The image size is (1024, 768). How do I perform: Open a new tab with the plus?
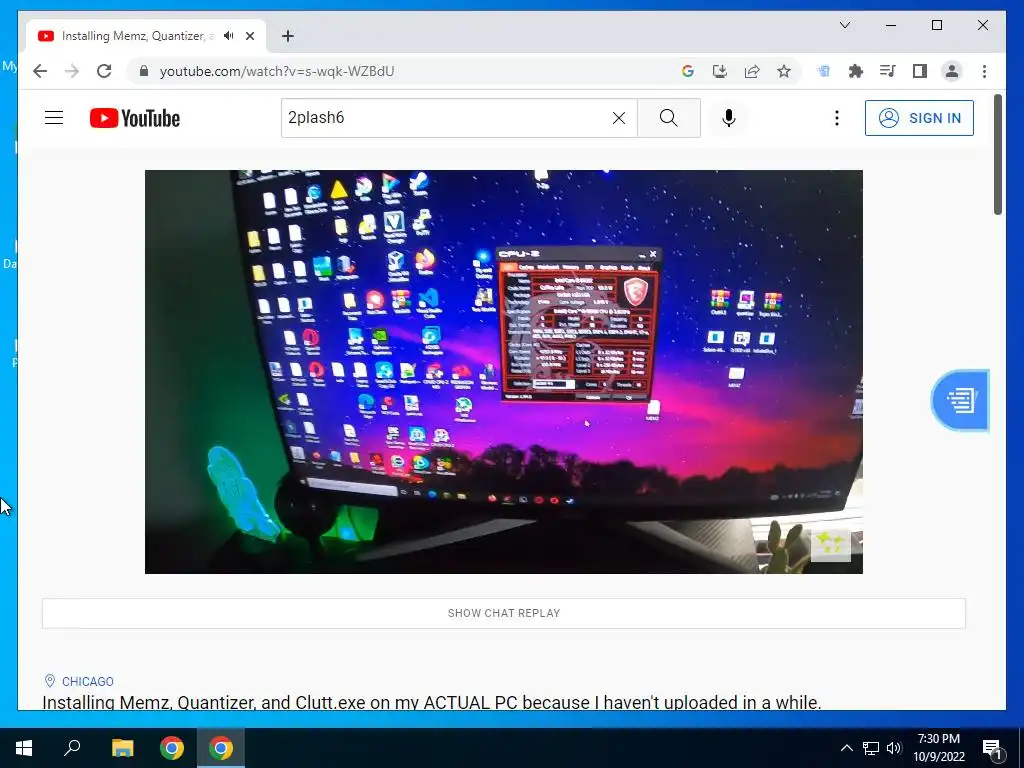(x=287, y=36)
